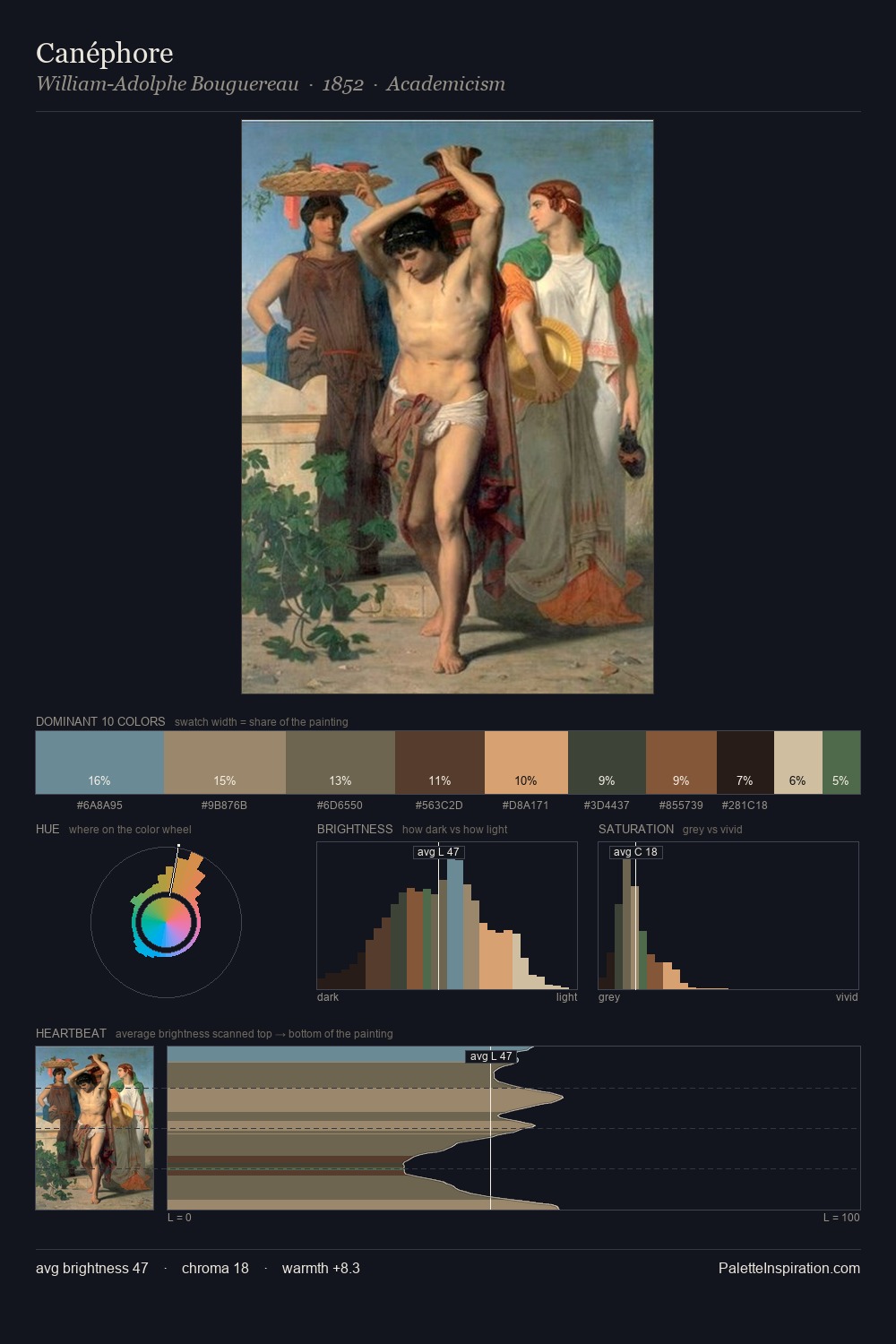Click 'where on the color wheel' caption
This screenshot has height=1344, width=896.
click(130, 830)
